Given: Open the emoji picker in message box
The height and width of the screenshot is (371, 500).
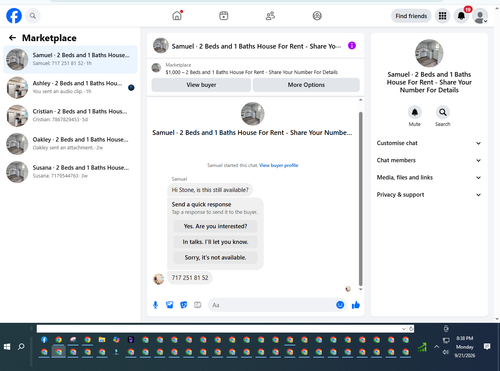Looking at the screenshot, I should (x=340, y=305).
